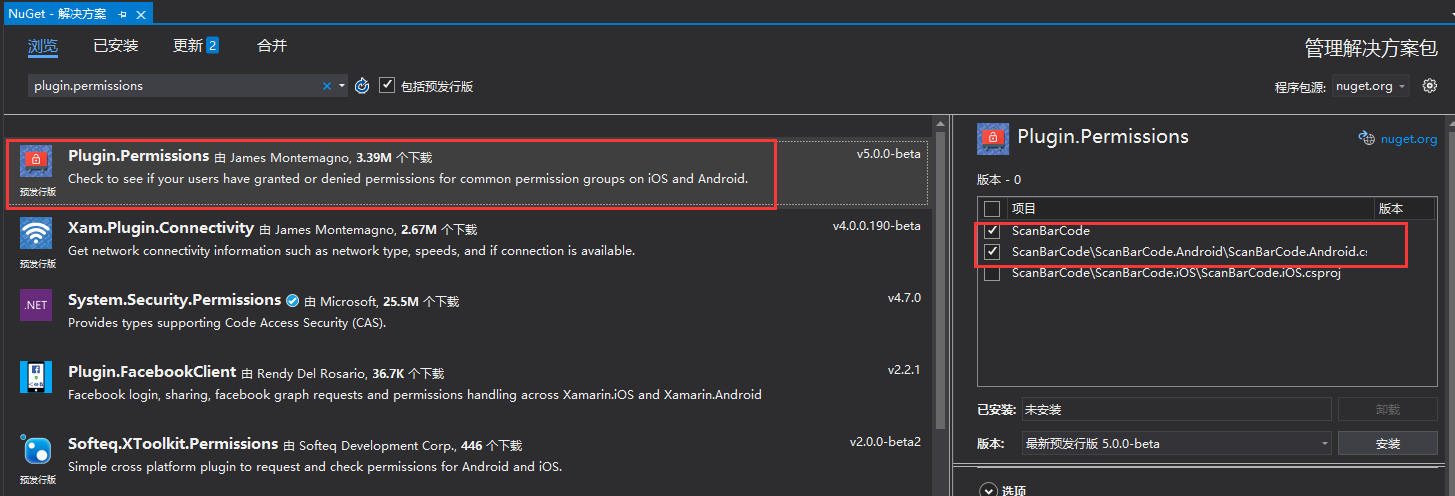Click version label v4.7.0
Viewport: 1455px width, 496px height.
[x=904, y=298]
